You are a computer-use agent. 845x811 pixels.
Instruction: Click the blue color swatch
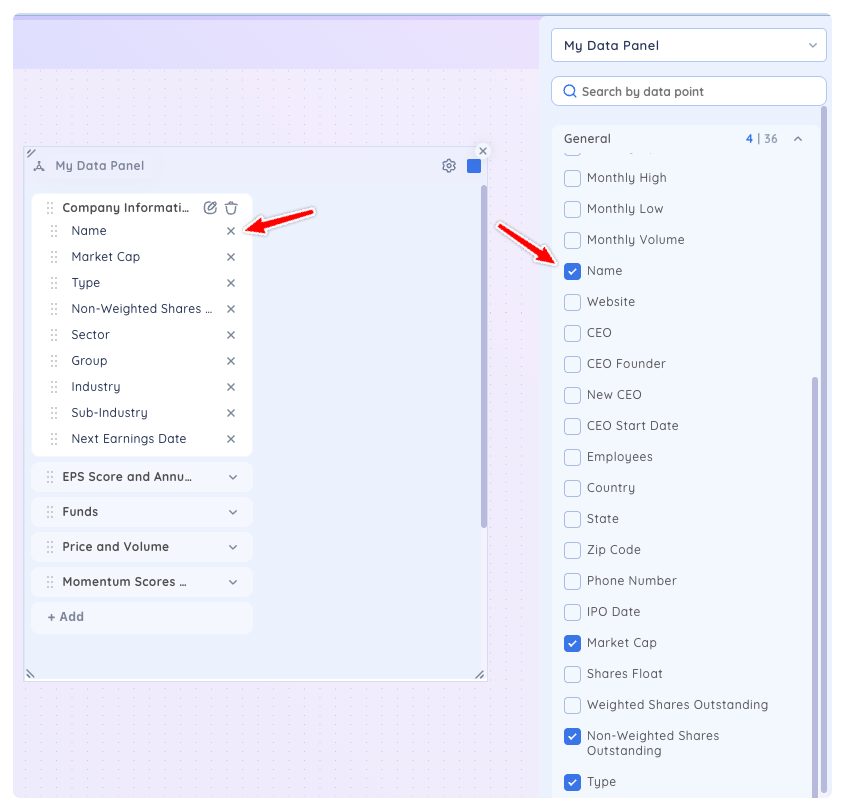point(474,166)
